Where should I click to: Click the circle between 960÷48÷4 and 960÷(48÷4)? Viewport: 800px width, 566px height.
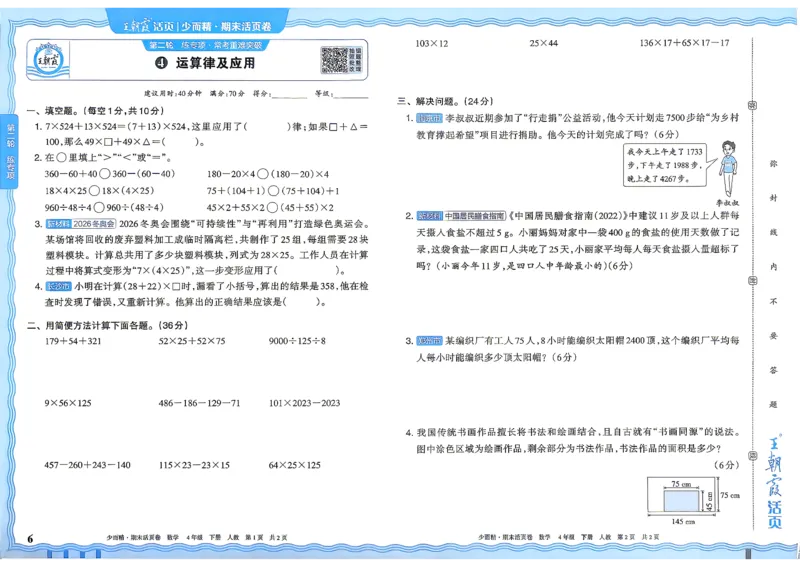[x=99, y=208]
